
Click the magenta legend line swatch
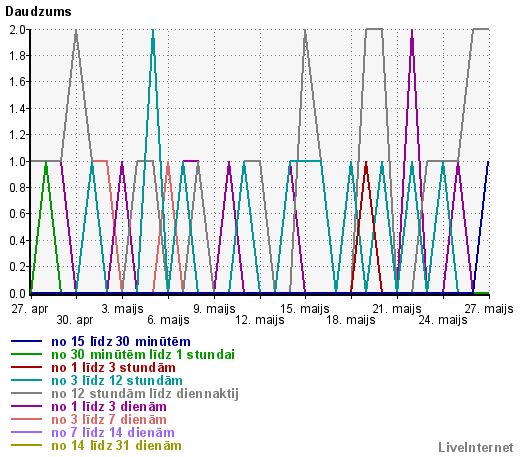pyautogui.click(x=26, y=406)
